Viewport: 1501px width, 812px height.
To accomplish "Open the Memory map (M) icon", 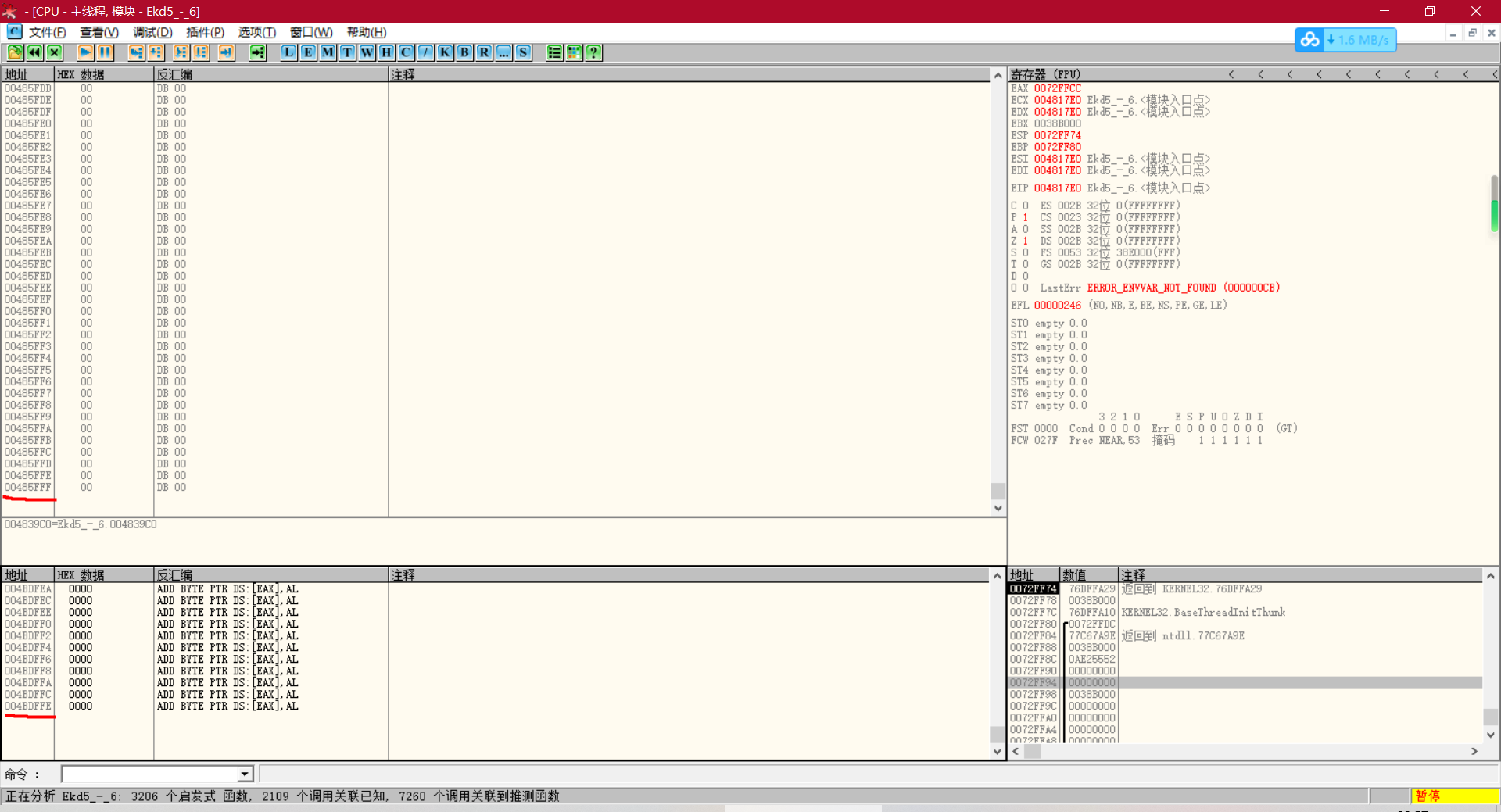I will click(x=328, y=52).
